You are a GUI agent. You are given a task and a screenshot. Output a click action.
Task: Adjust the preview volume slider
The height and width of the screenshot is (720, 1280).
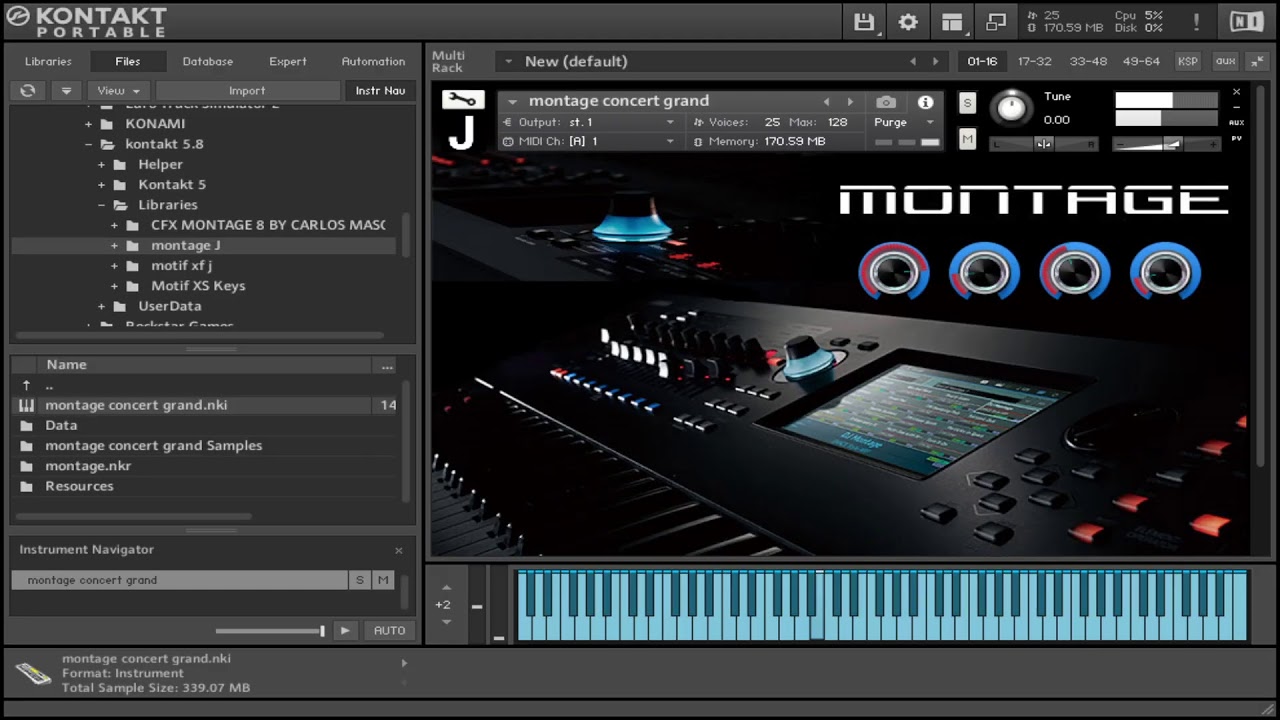[269, 631]
